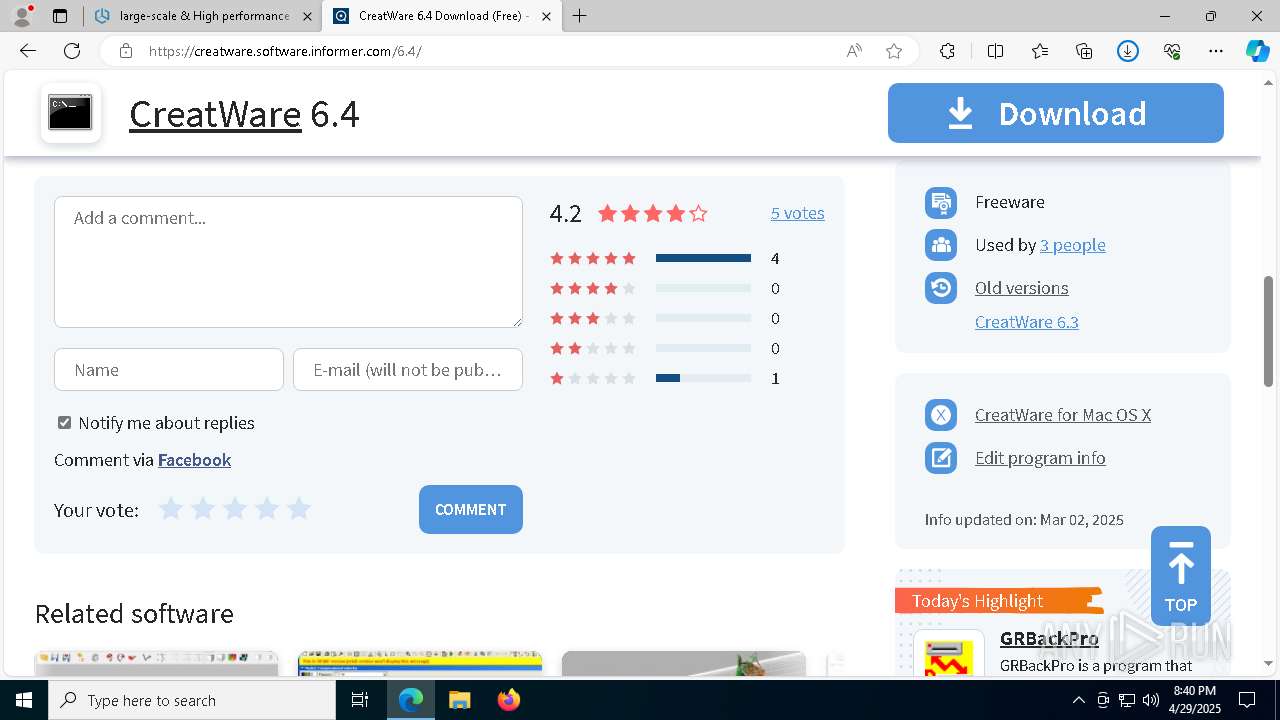This screenshot has height=720, width=1280.
Task: Open Tab actions menu icon
Action: pyautogui.click(x=60, y=16)
